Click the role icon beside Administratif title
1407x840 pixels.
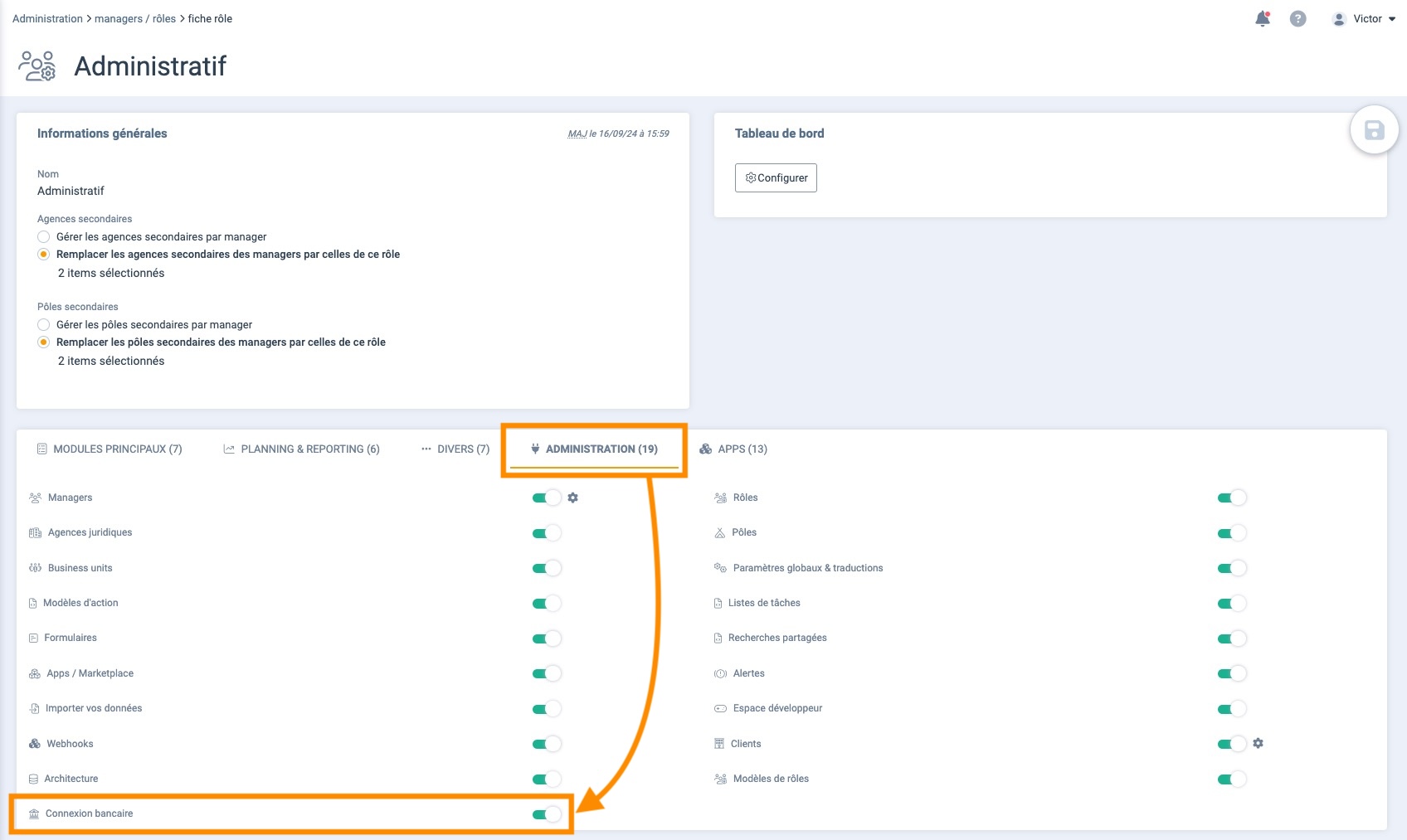(37, 66)
